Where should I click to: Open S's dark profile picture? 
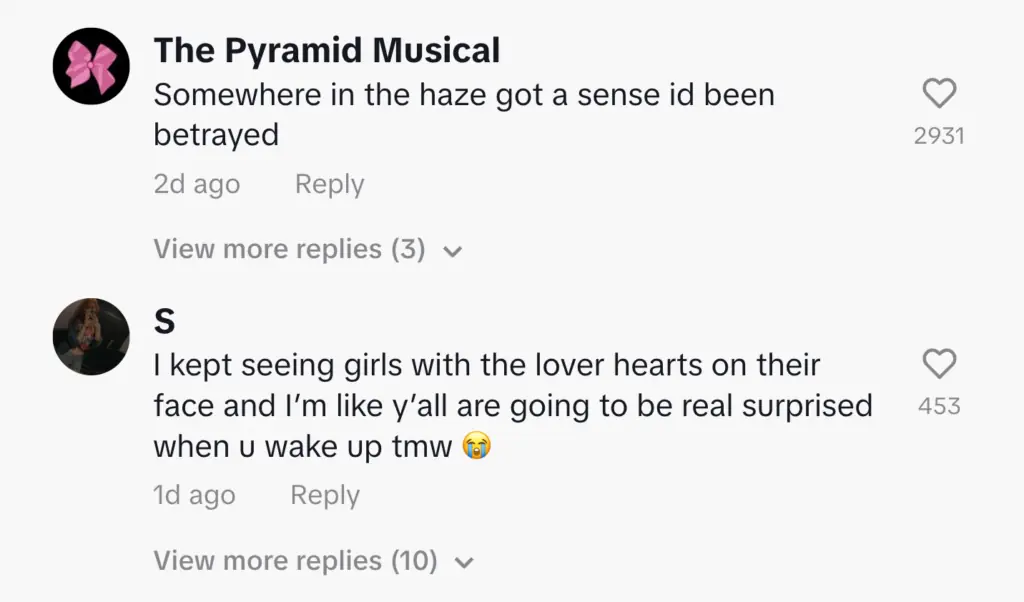click(91, 336)
